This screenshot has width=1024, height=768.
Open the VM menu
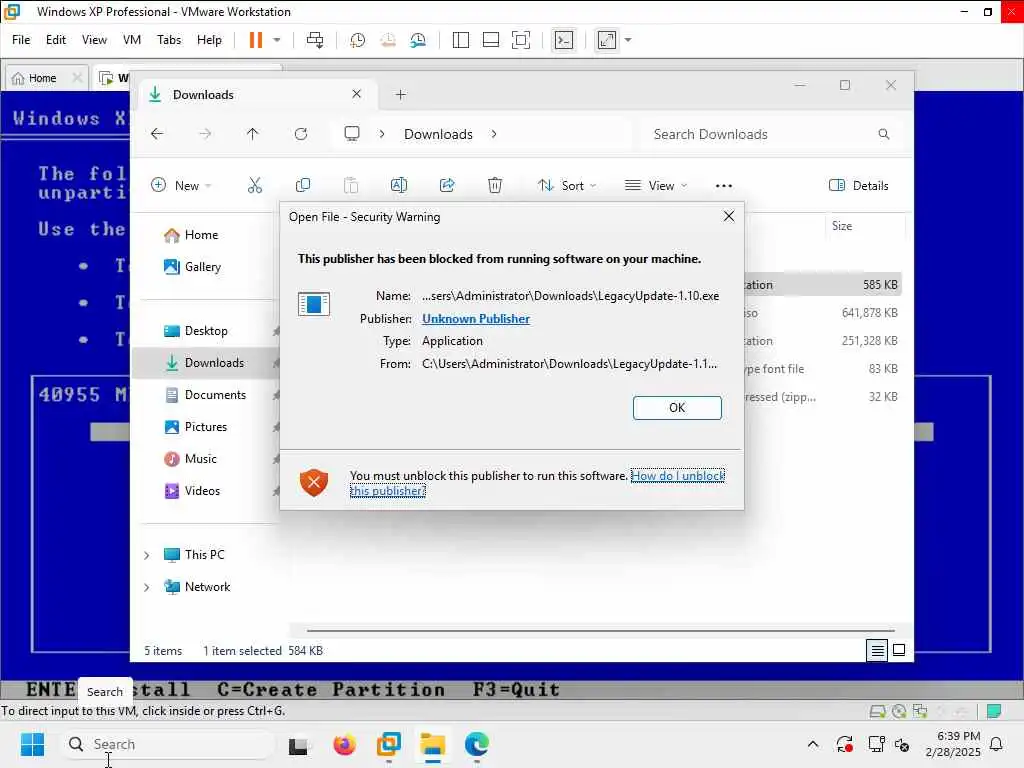131,40
